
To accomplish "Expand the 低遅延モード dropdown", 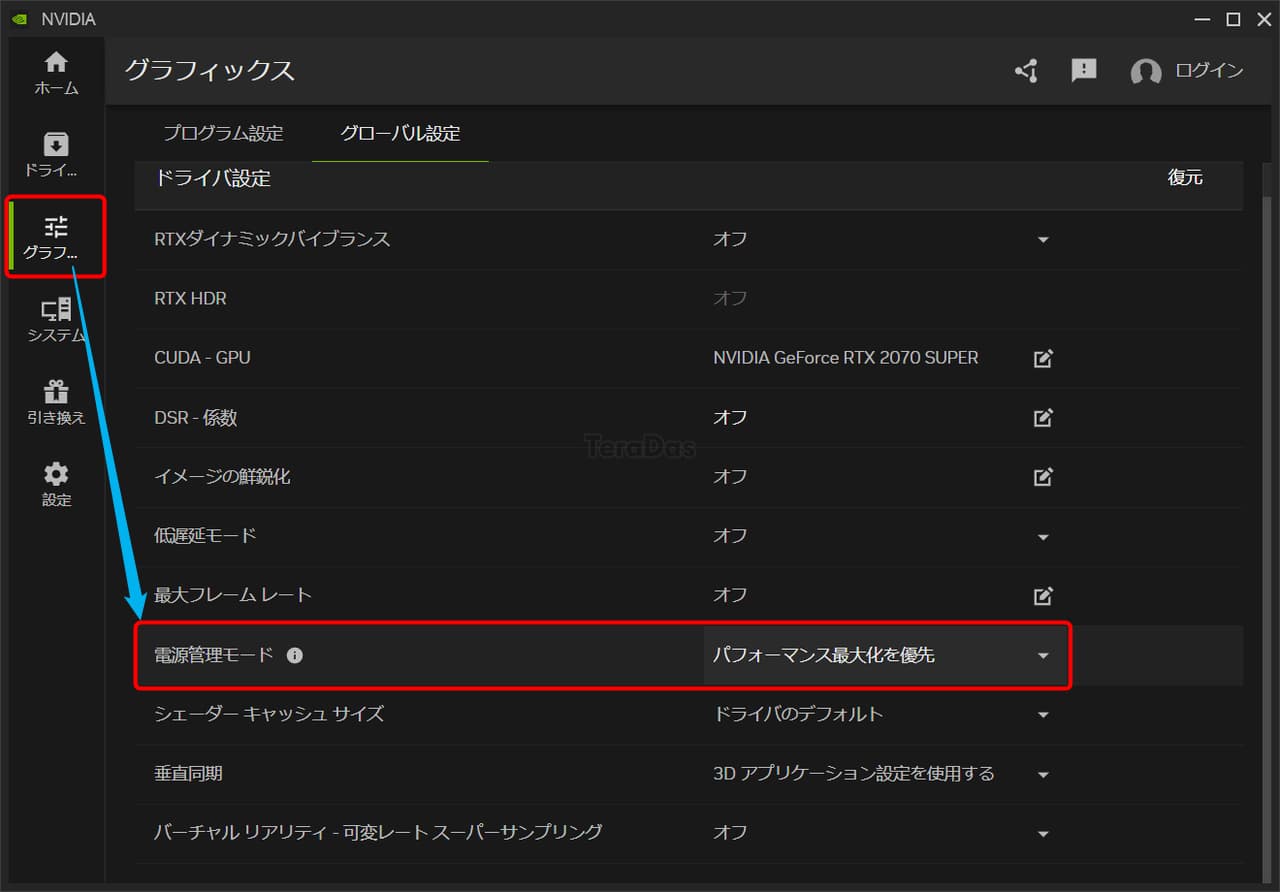I will click(1043, 537).
